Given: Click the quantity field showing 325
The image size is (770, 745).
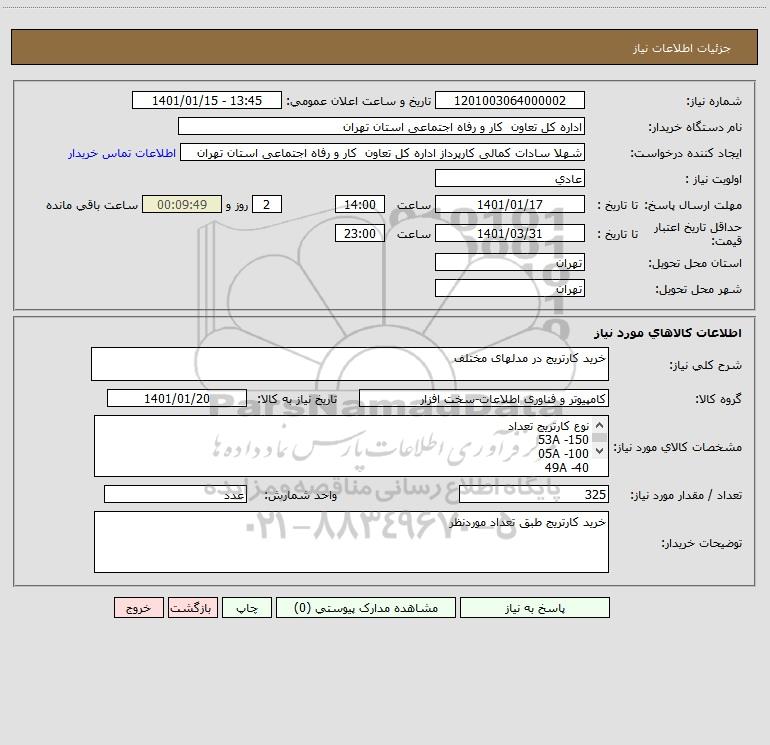Looking at the screenshot, I should tap(534, 495).
